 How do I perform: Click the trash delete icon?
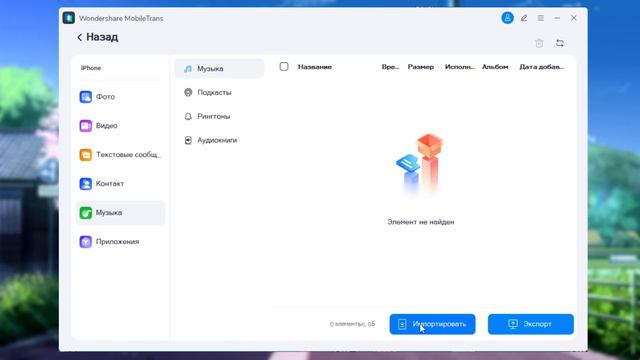click(539, 43)
